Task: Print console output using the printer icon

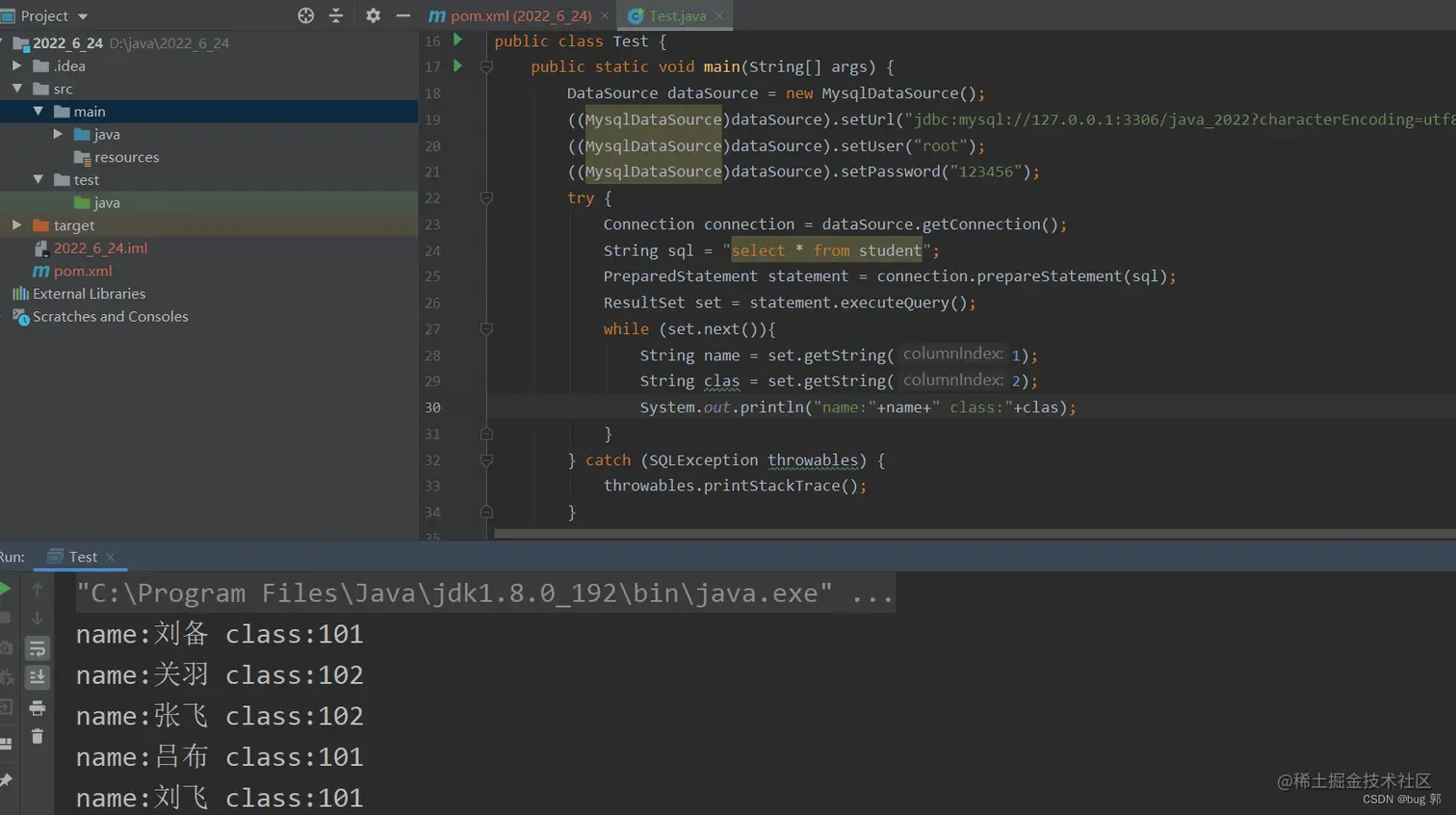Action: click(38, 708)
